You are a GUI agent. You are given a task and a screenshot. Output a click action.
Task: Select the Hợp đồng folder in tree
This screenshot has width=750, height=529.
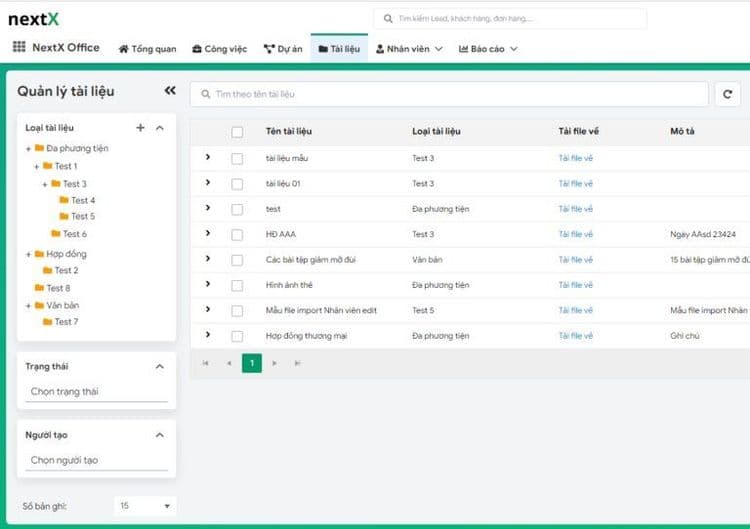(x=66, y=254)
